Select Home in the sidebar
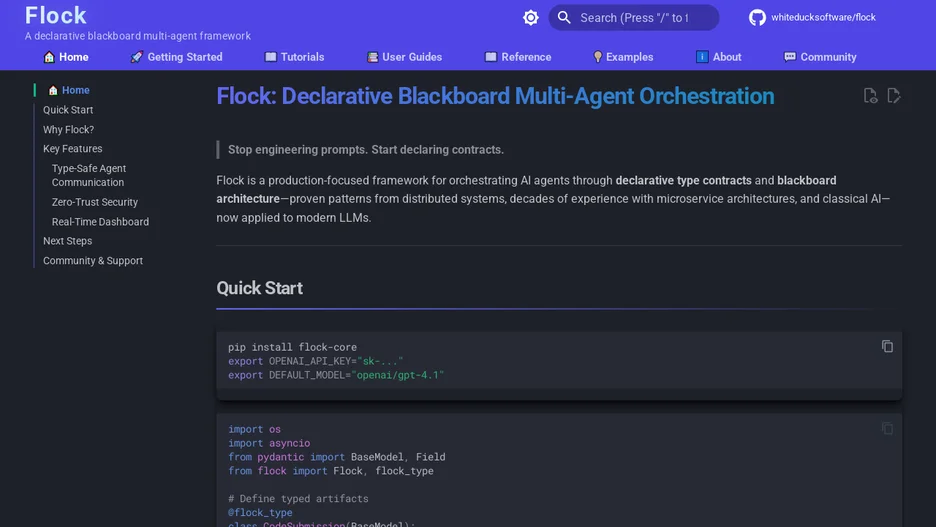 tap(75, 90)
